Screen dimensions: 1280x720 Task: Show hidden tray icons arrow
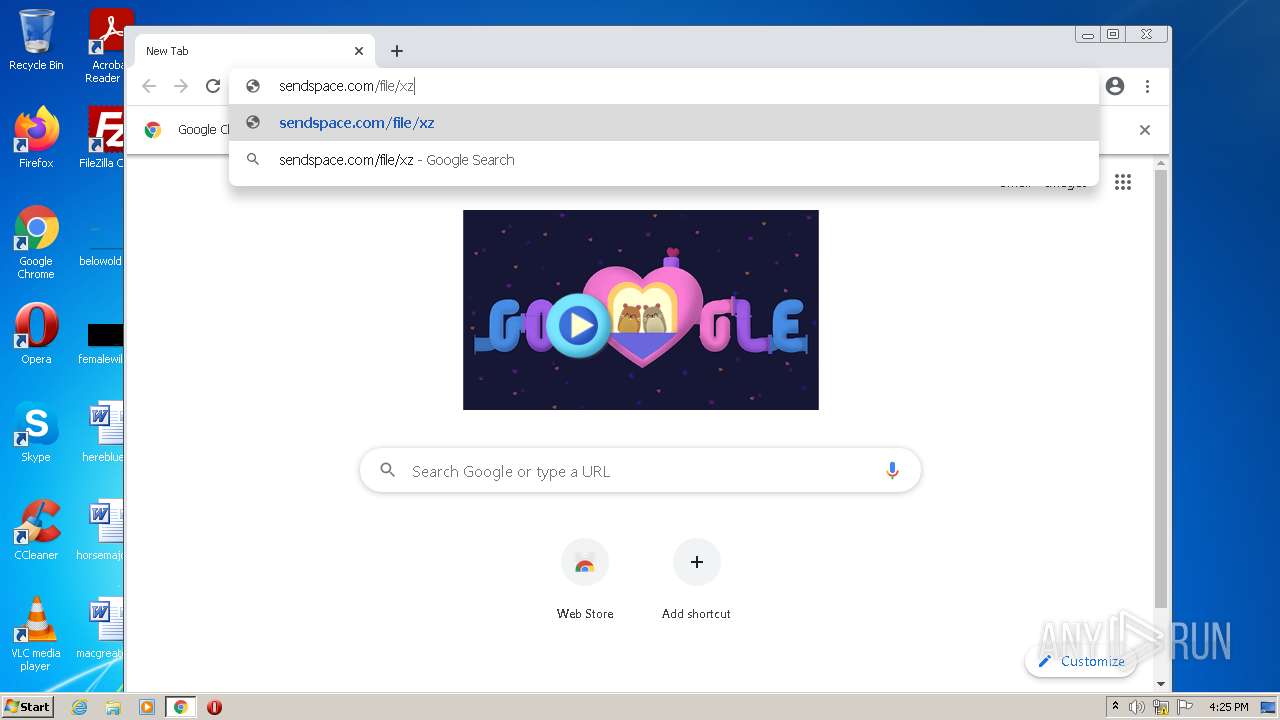click(1115, 707)
